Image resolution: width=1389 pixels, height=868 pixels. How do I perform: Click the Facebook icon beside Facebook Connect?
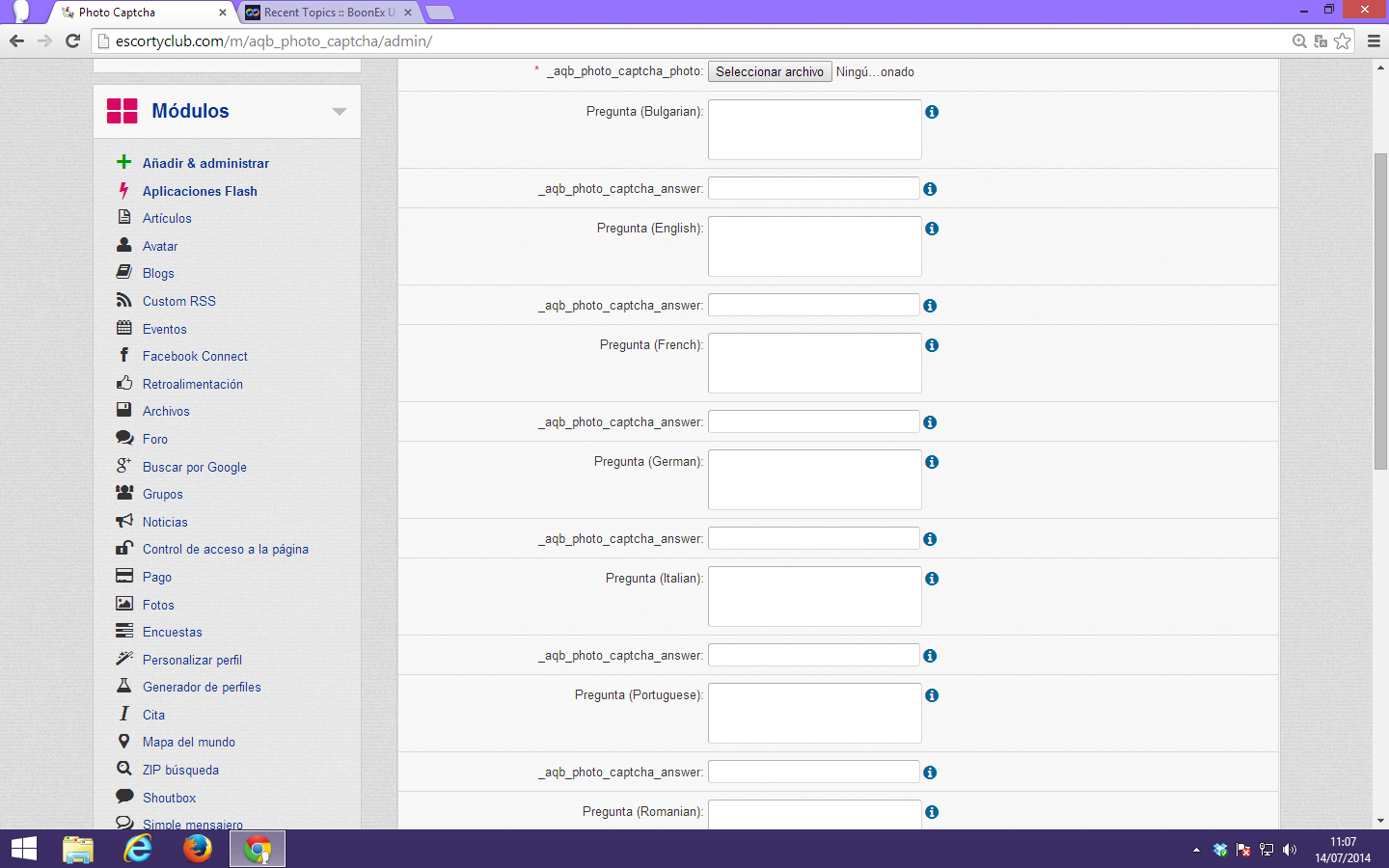tap(123, 355)
